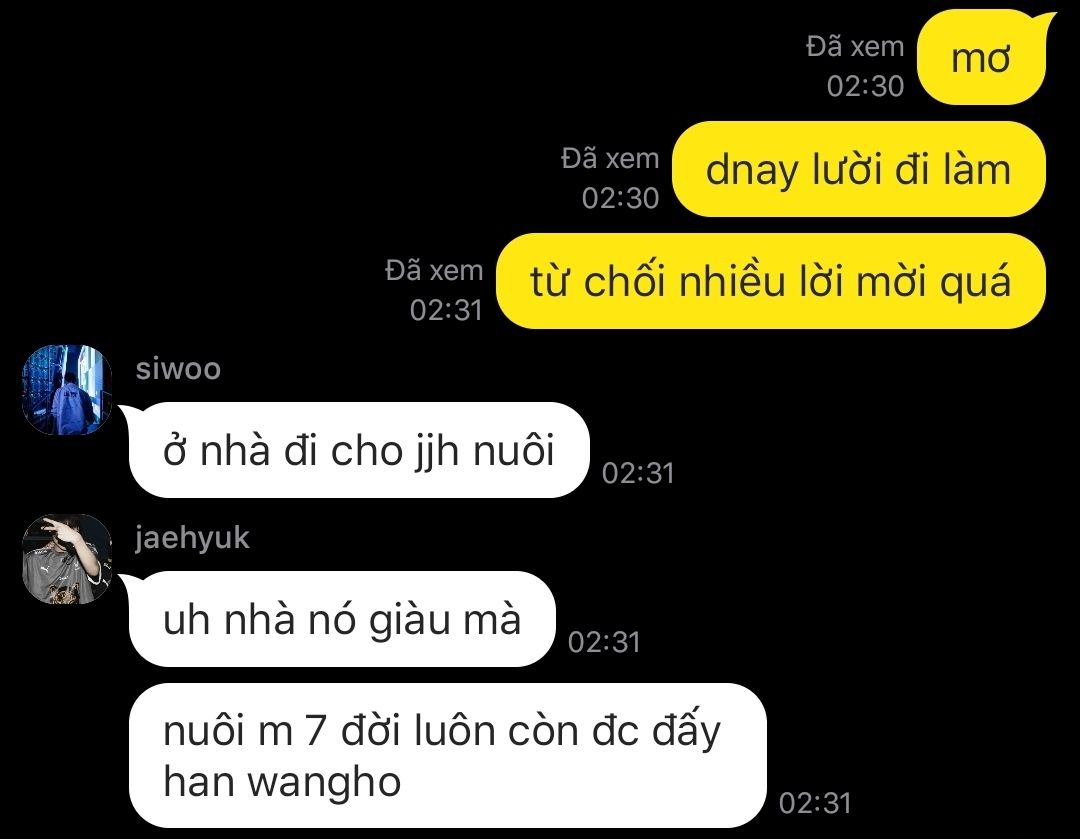Click 'Đã xem' beside 'dnay lười đi làm'
1080x839 pixels.
pos(610,158)
